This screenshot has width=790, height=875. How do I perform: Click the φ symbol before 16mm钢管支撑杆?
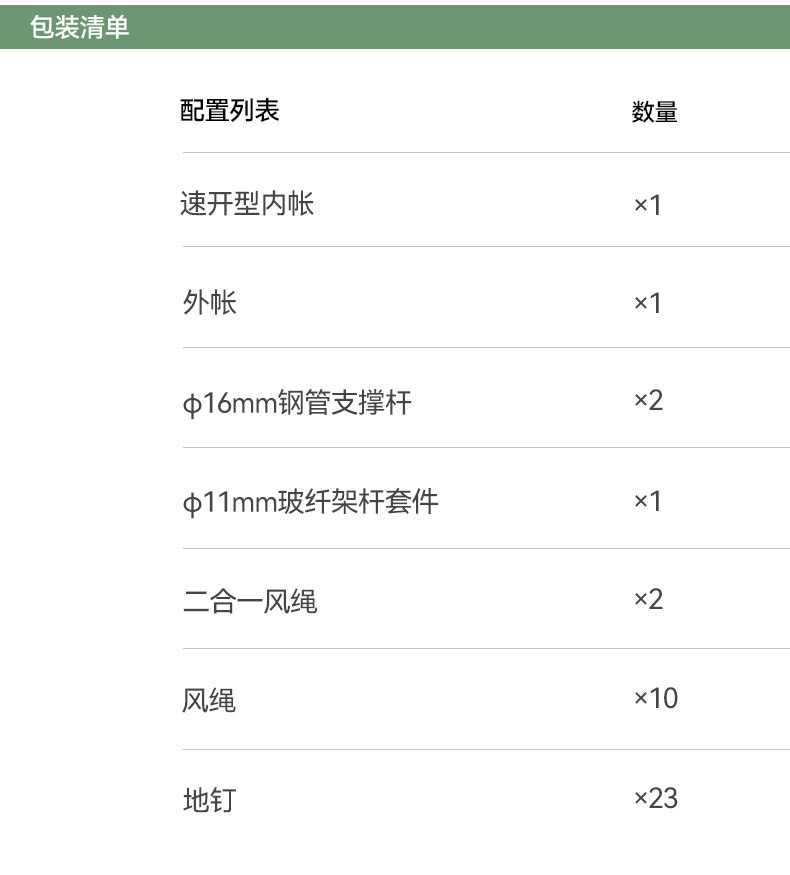192,405
